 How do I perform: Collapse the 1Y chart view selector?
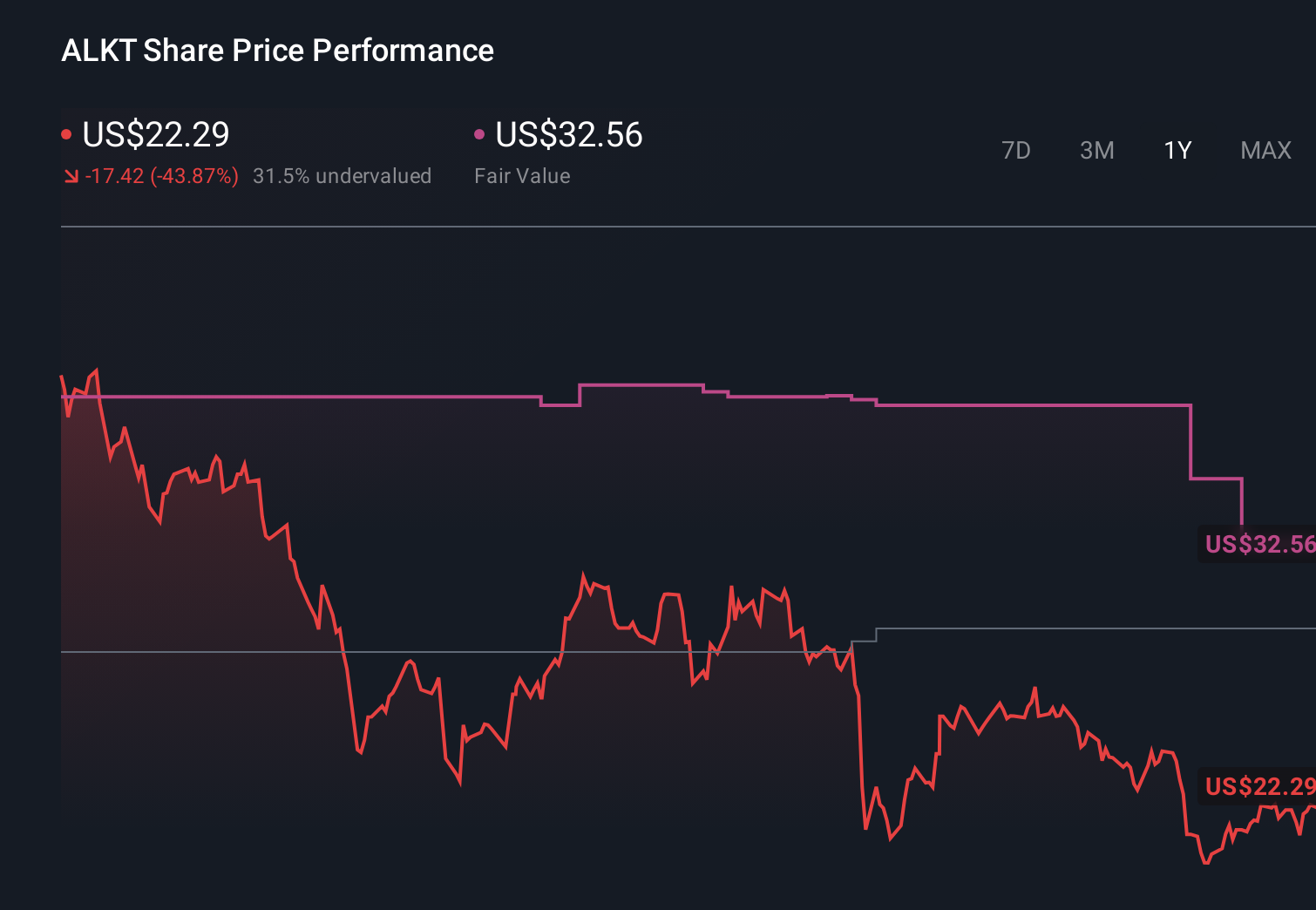(x=1177, y=150)
